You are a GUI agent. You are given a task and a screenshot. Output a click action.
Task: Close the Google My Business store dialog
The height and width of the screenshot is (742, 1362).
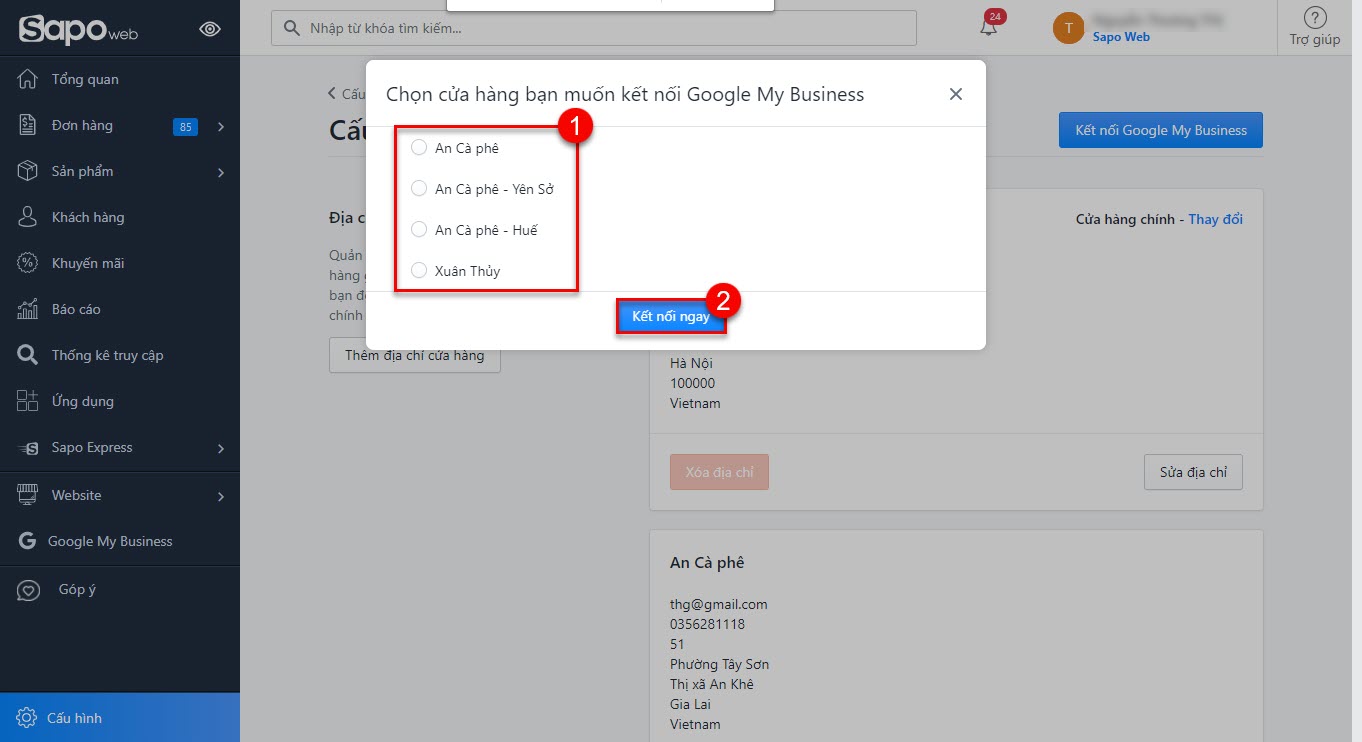point(956,94)
